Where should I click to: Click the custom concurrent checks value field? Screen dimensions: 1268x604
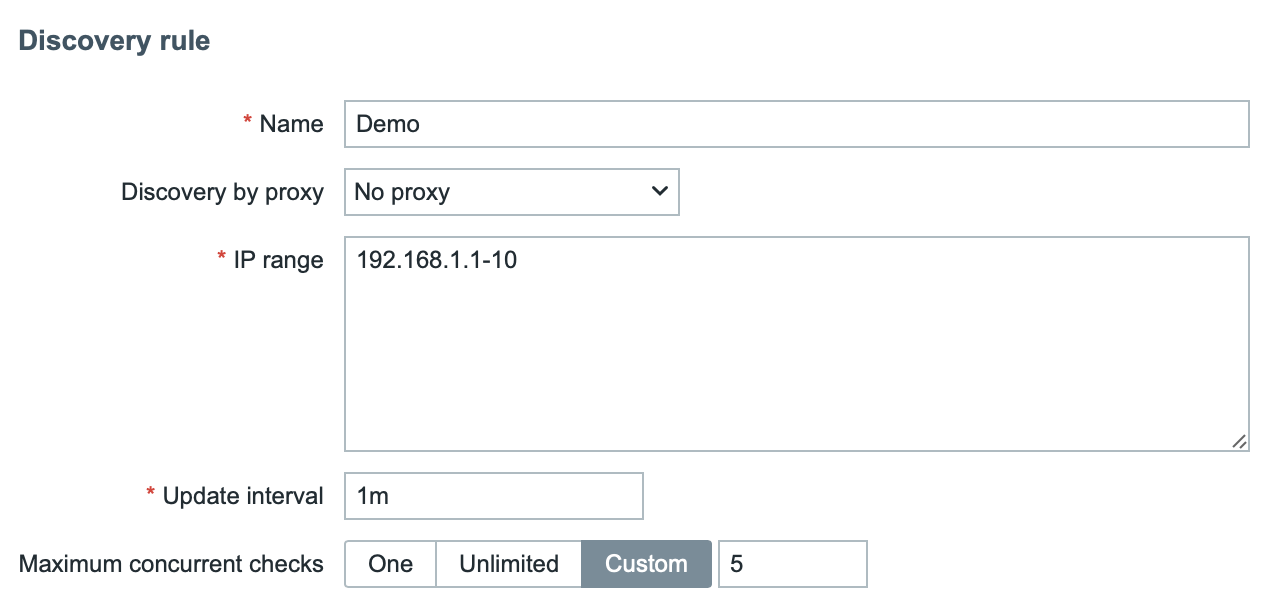tap(792, 564)
